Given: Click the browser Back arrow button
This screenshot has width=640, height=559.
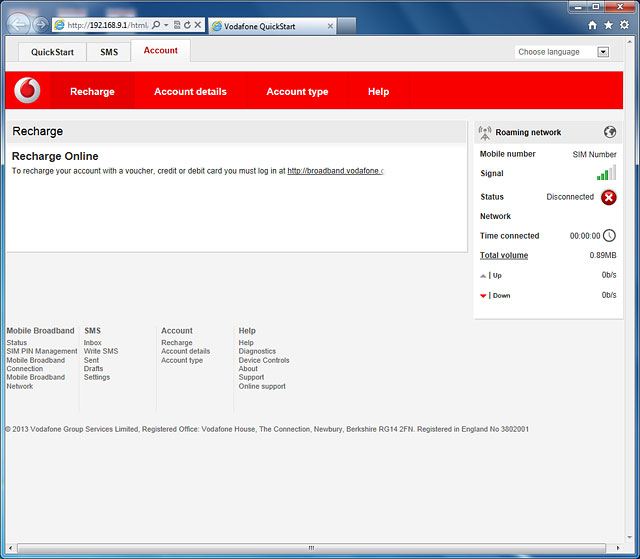Looking at the screenshot, I should (18, 25).
